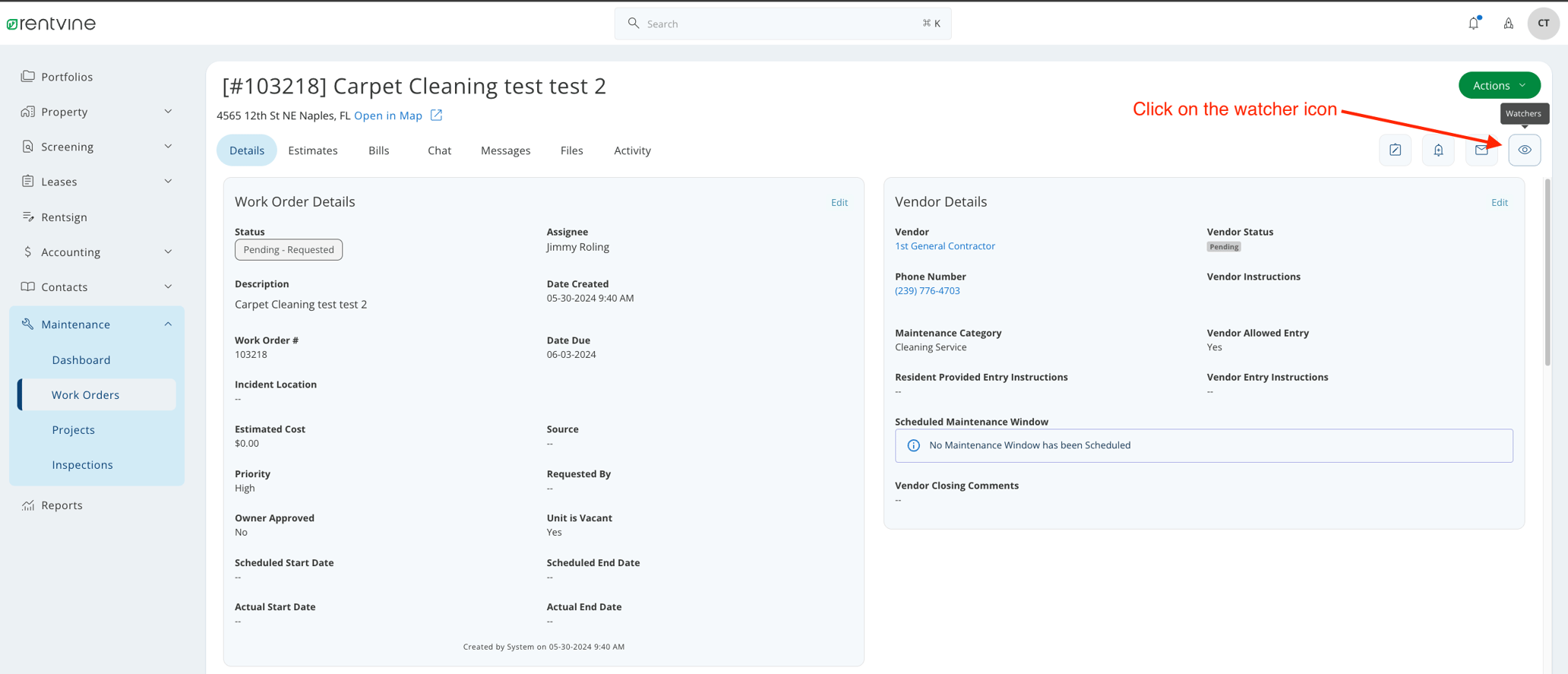Image resolution: width=1568 pixels, height=674 pixels.
Task: Click the external link icon beside Open in Map
Action: [x=436, y=115]
